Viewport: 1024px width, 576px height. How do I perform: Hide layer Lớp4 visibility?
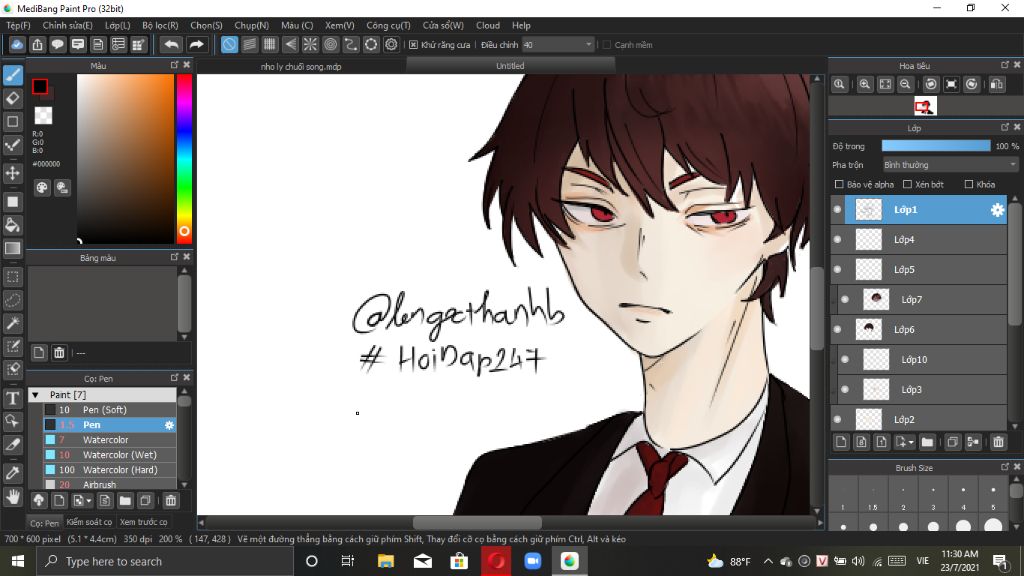coord(837,240)
